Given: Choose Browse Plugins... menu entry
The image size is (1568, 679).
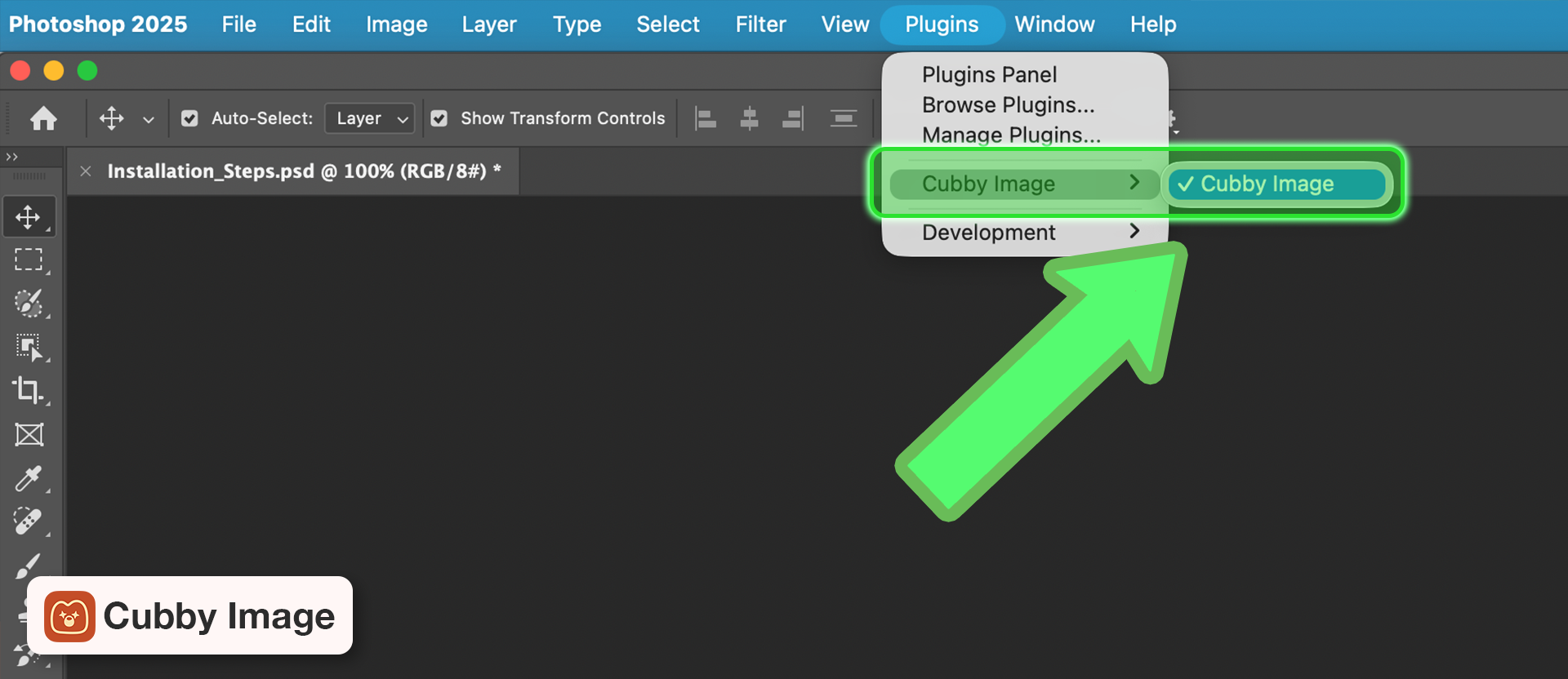Looking at the screenshot, I should 1008,104.
